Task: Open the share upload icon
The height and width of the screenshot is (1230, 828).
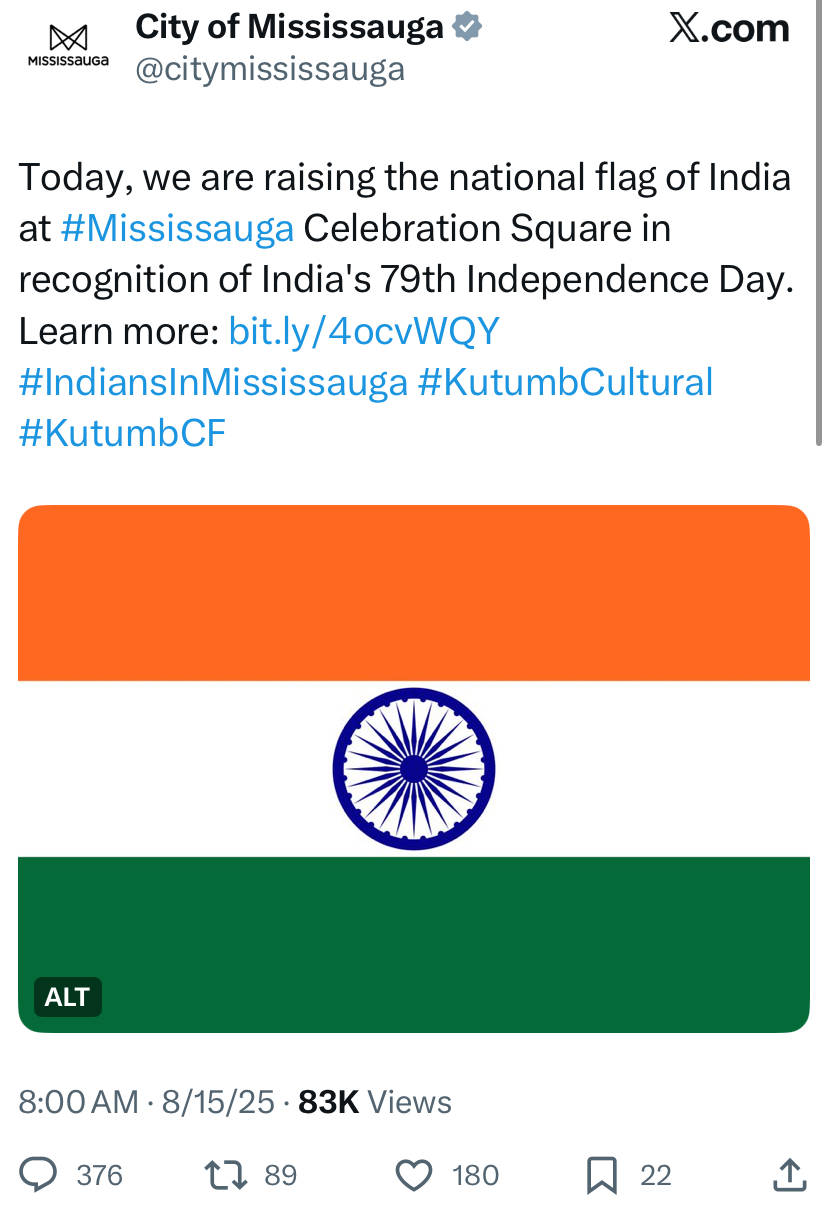Action: pos(789,1175)
